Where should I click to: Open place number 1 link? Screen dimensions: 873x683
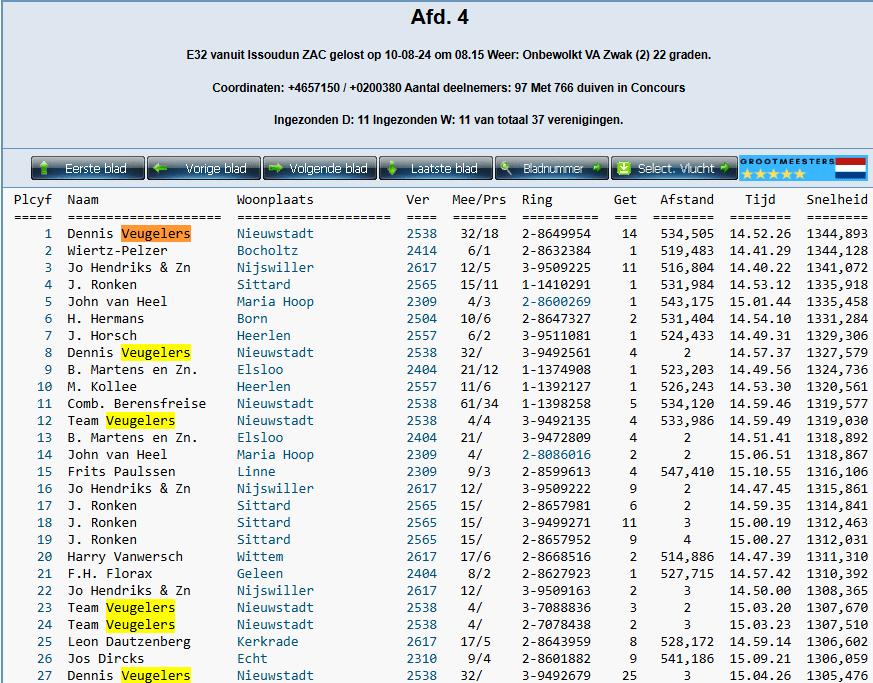(46, 234)
